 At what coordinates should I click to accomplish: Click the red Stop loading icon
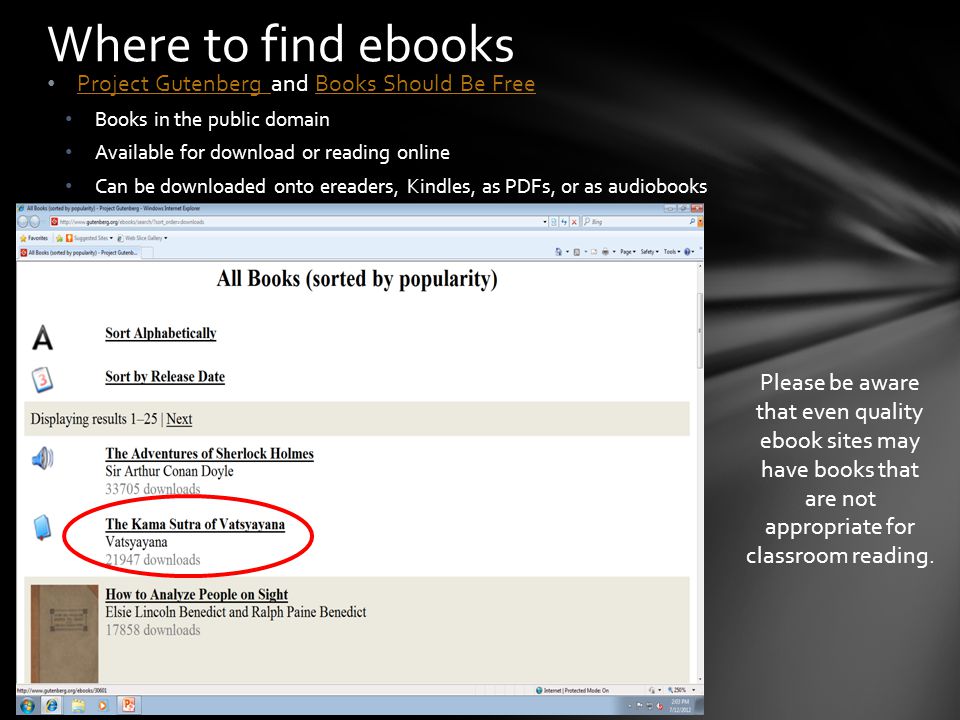[574, 222]
